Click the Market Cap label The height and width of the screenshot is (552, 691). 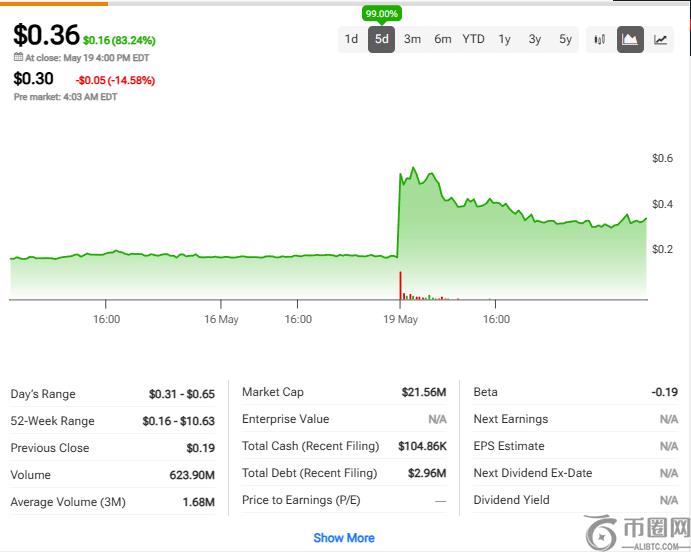pyautogui.click(x=273, y=392)
